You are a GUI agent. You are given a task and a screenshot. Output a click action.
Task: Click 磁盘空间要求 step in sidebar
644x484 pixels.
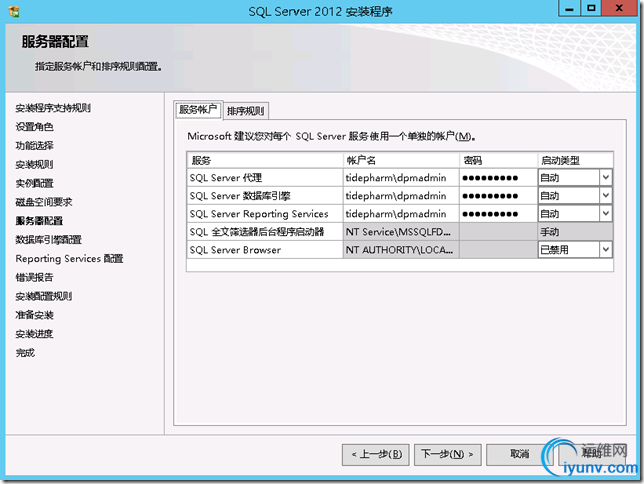(x=44, y=202)
